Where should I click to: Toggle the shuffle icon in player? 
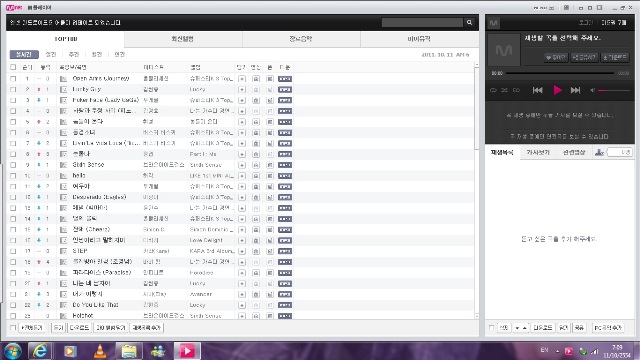point(504,90)
